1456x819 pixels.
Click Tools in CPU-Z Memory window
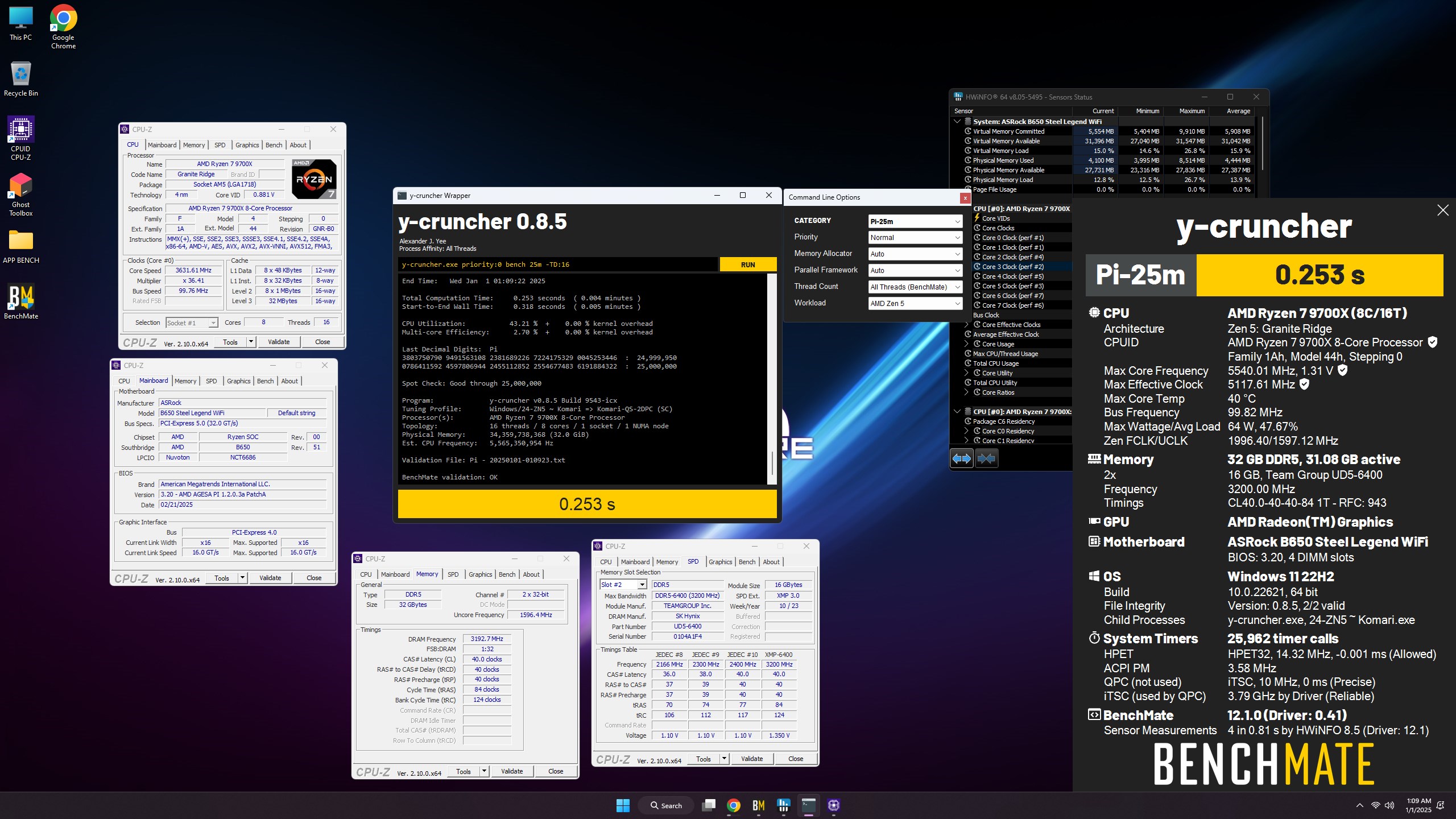(464, 772)
